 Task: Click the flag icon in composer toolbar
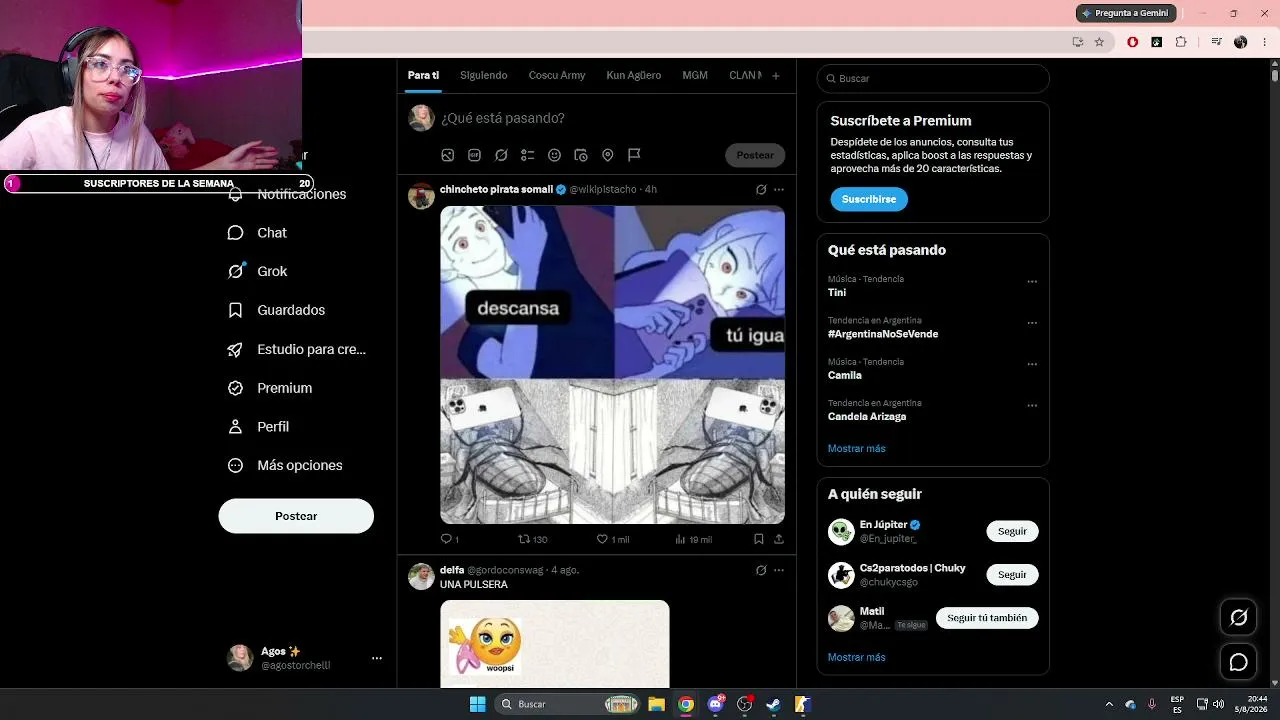(634, 155)
